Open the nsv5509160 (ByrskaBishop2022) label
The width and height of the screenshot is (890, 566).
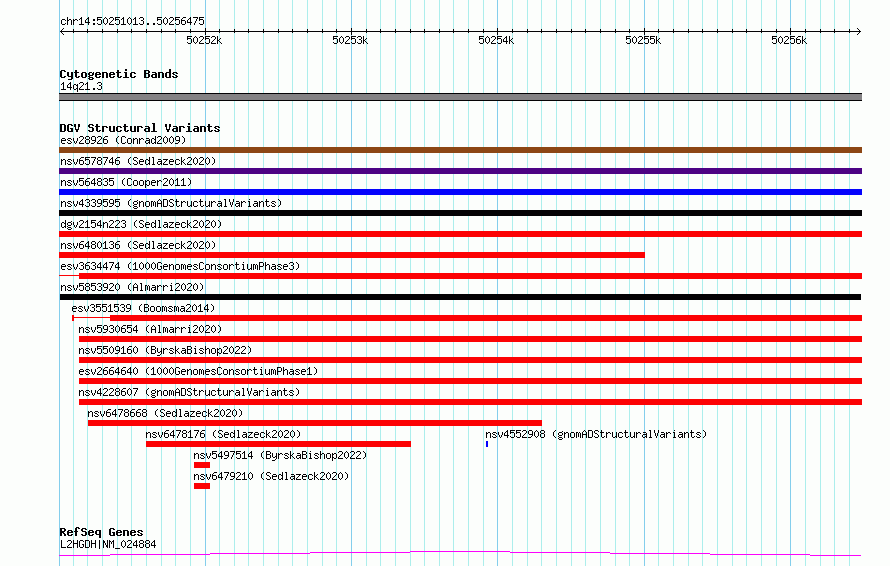click(x=165, y=350)
